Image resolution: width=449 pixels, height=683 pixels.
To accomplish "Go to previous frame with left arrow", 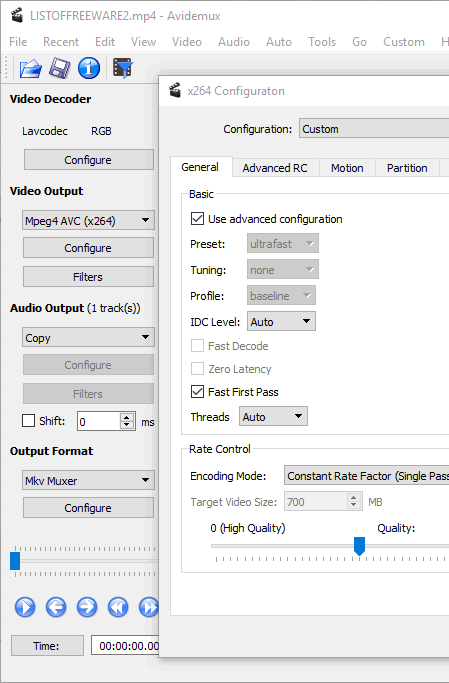I will point(56,607).
